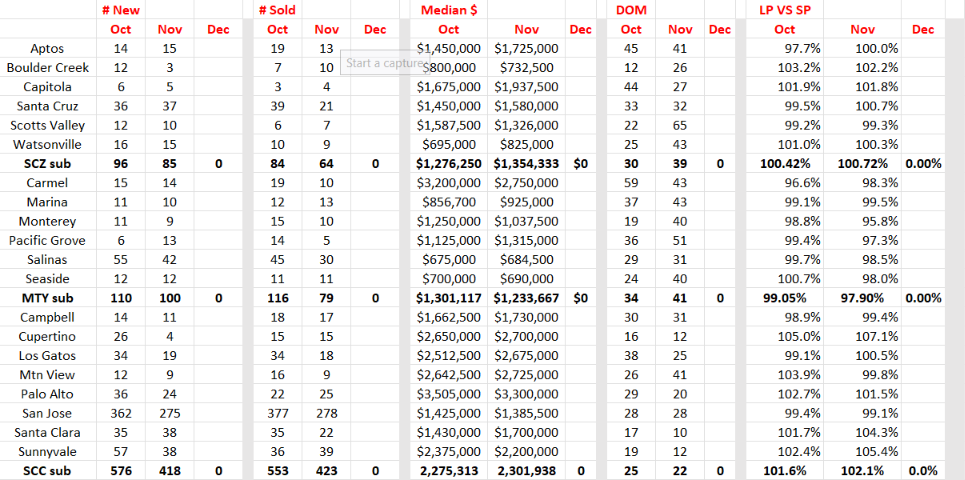Screen dimensions: 965x480
Task: Click Palo Alto Oct median $3,505,000
Action: pos(449,394)
